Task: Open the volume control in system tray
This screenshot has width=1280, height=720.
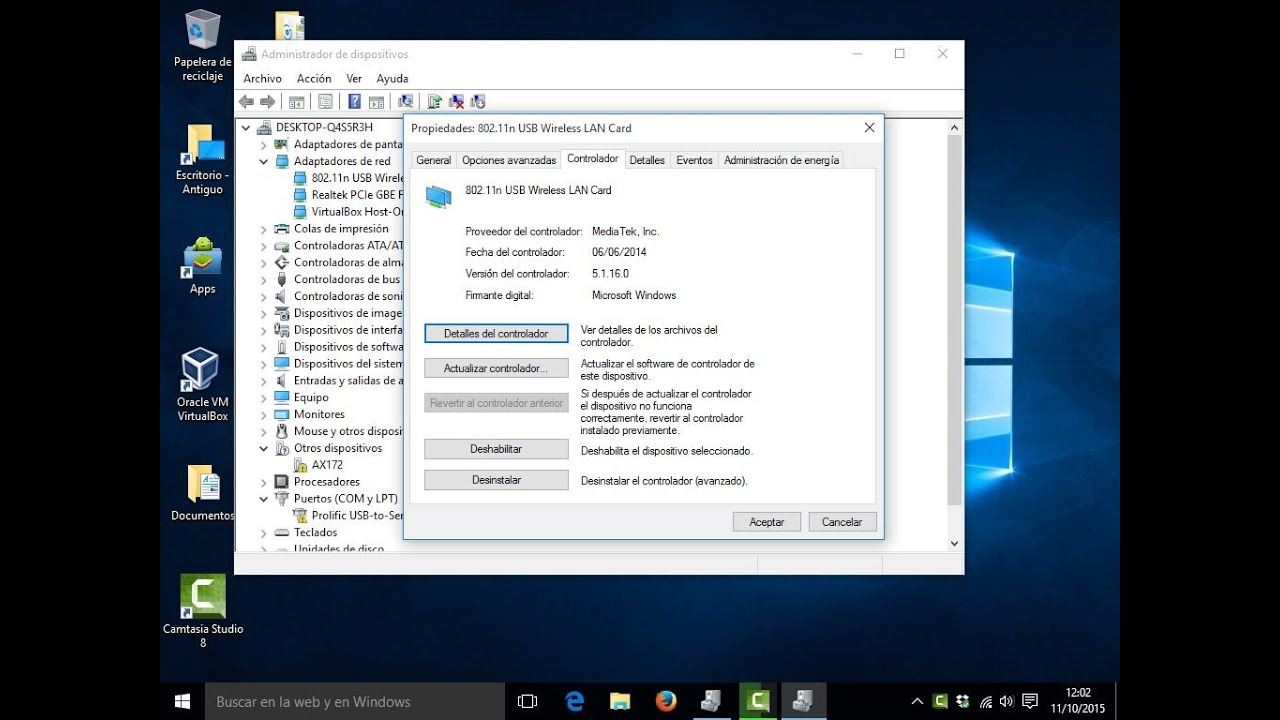Action: (x=1006, y=702)
